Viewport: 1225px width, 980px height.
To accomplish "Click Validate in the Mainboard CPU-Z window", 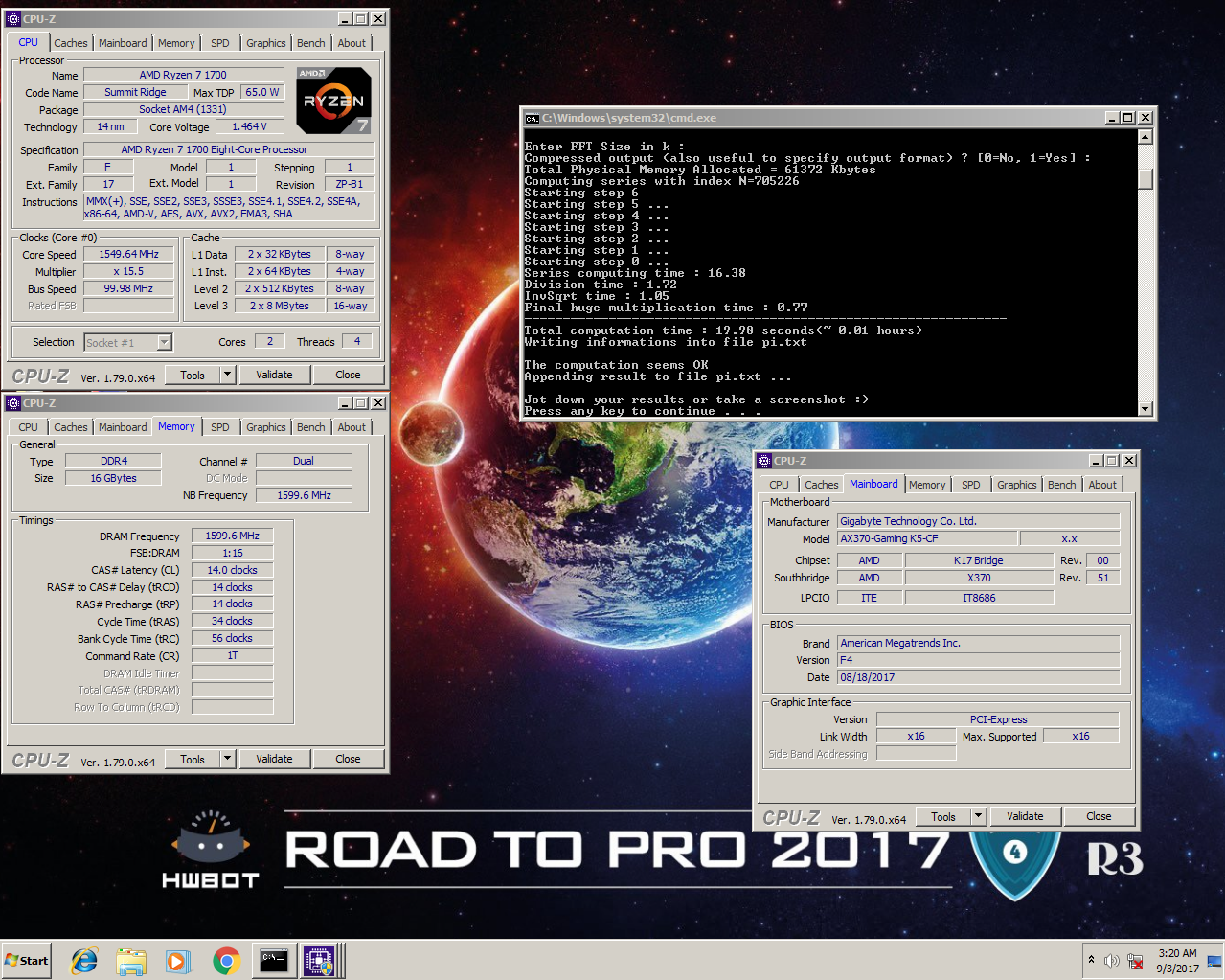I will (1025, 816).
